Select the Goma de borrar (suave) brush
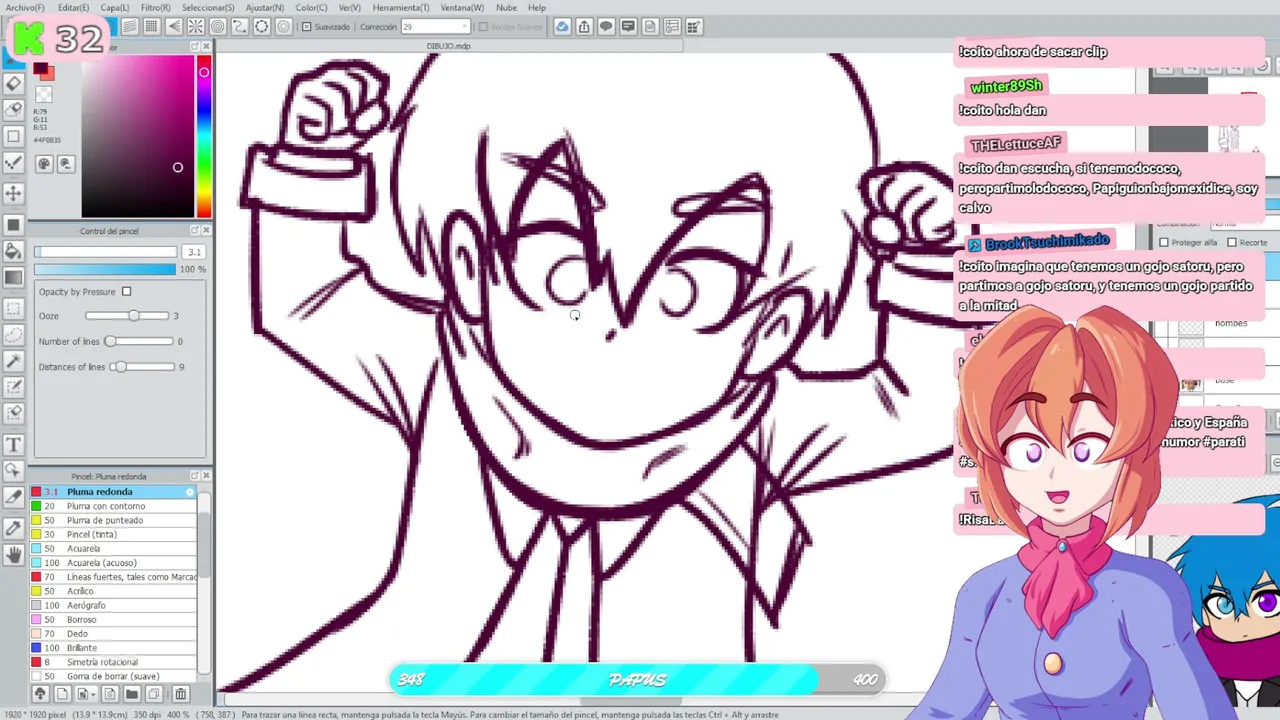 coord(114,677)
